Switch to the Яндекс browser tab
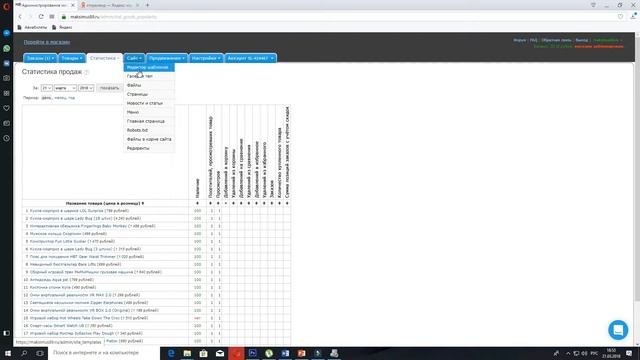640x360 pixels. (109, 5)
